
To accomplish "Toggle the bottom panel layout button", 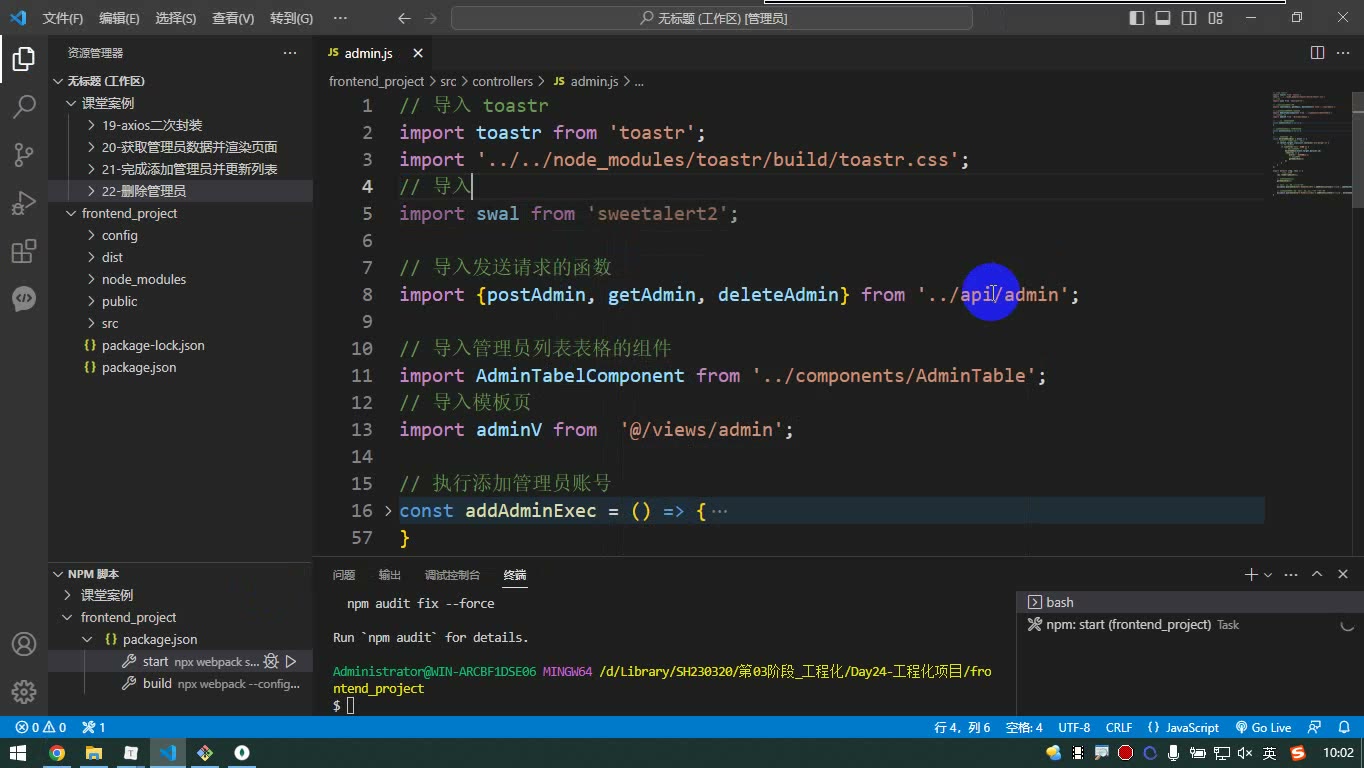I will pos(1163,18).
